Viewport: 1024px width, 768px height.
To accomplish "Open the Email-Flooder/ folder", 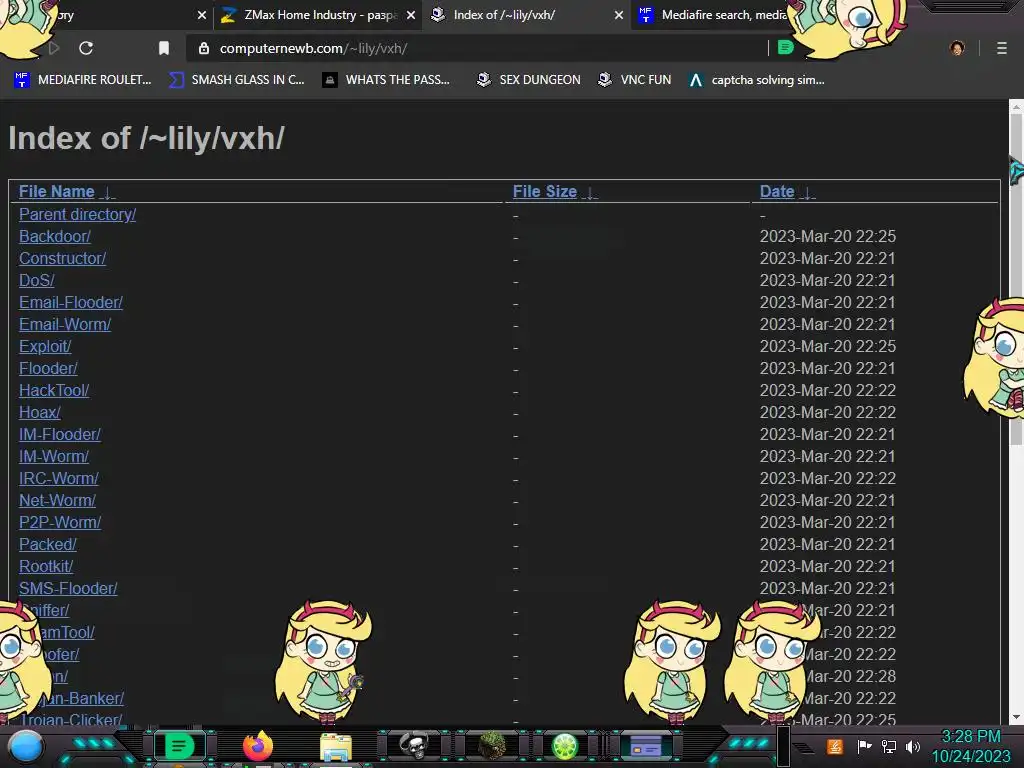I will point(71,302).
